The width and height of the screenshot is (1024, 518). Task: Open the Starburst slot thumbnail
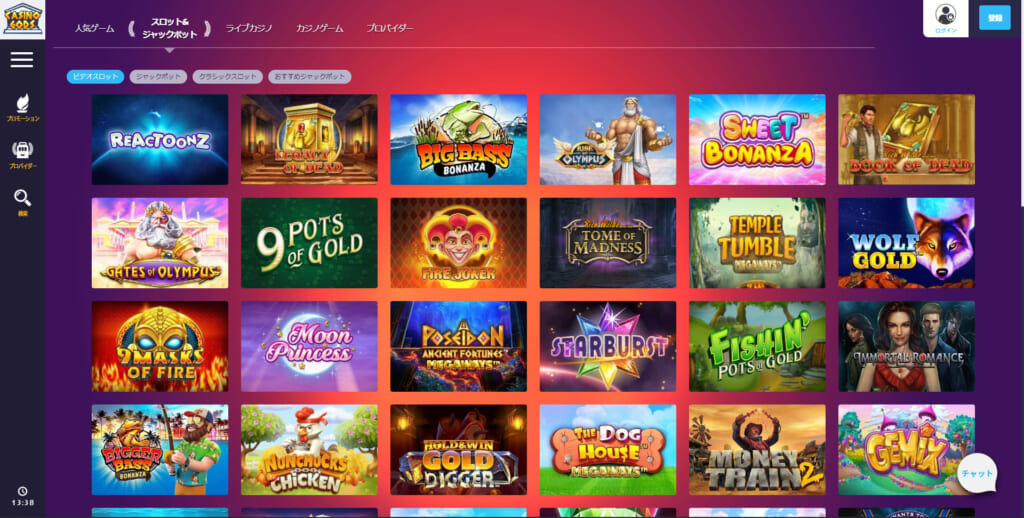point(608,346)
